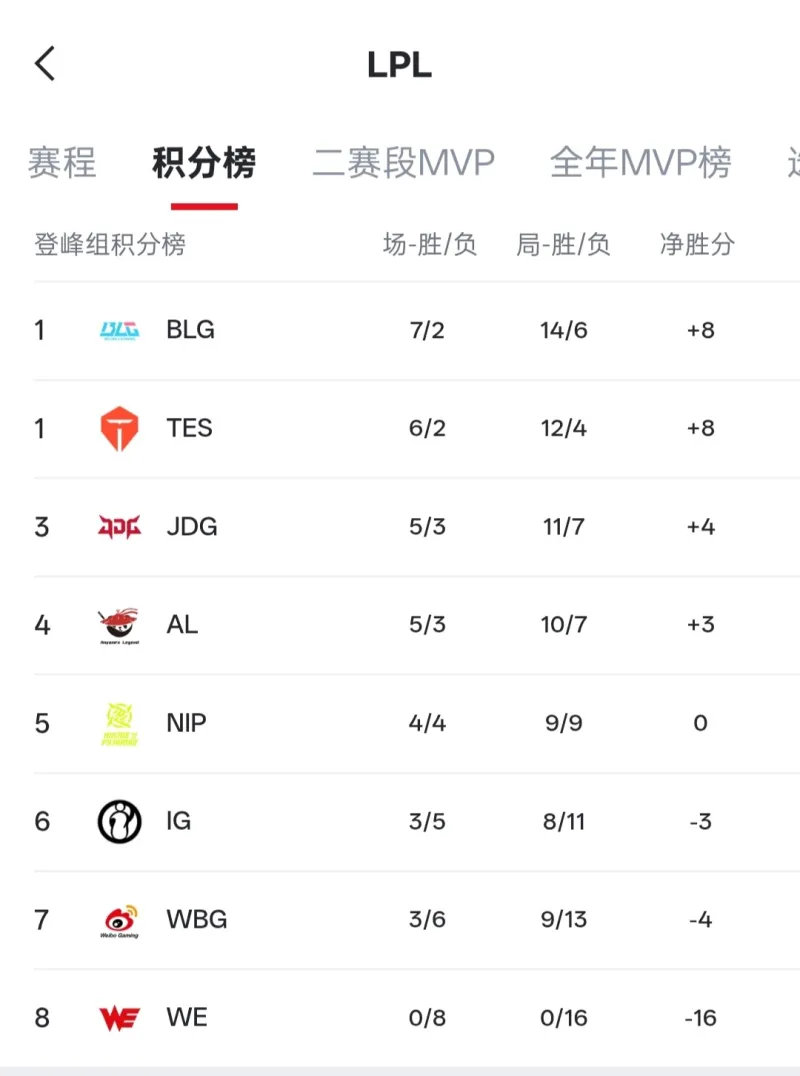Click the 净胜分 column header
Image resolution: width=800 pixels, height=1076 pixels.
tap(697, 244)
